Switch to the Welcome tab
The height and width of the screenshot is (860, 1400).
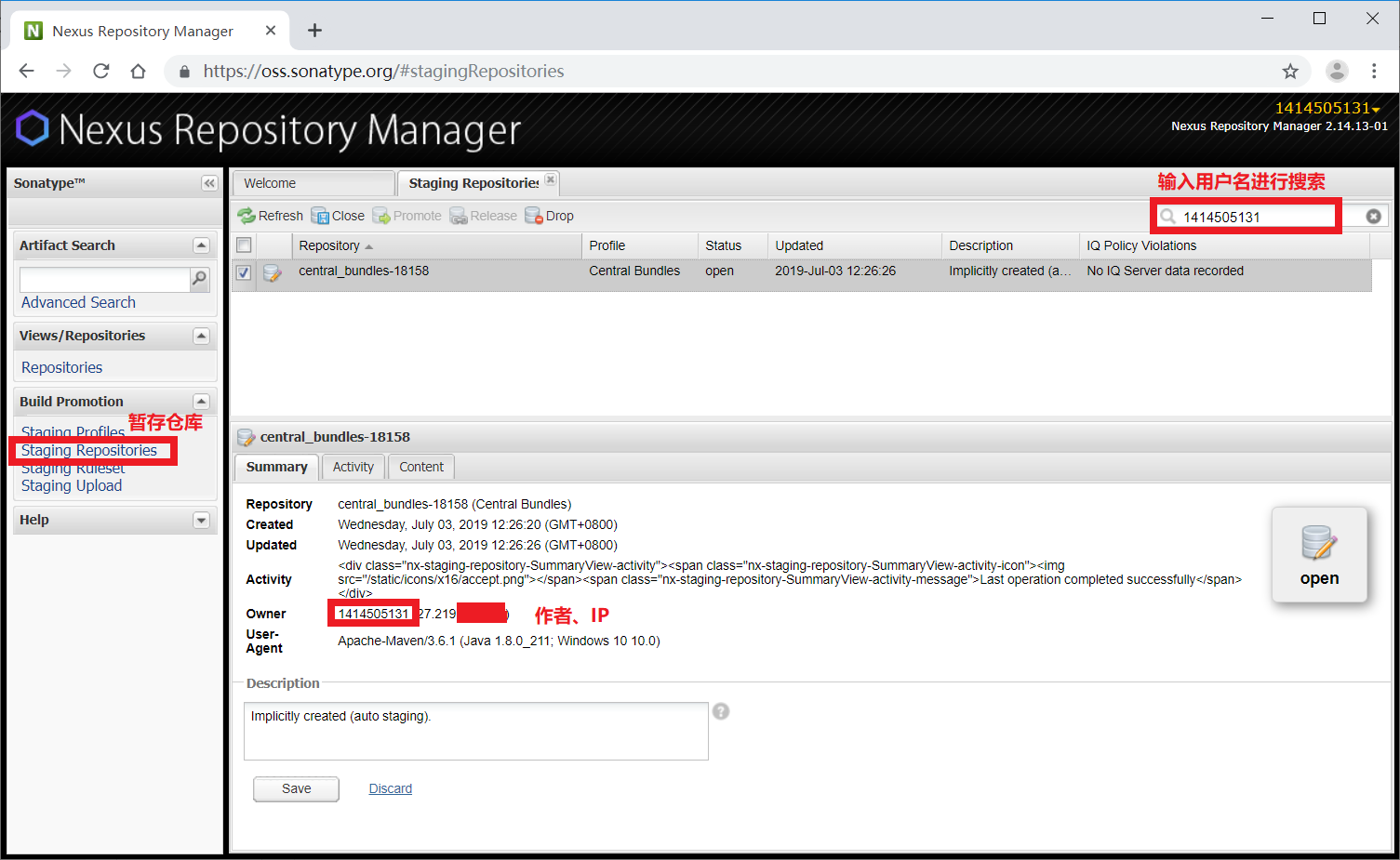point(313,183)
